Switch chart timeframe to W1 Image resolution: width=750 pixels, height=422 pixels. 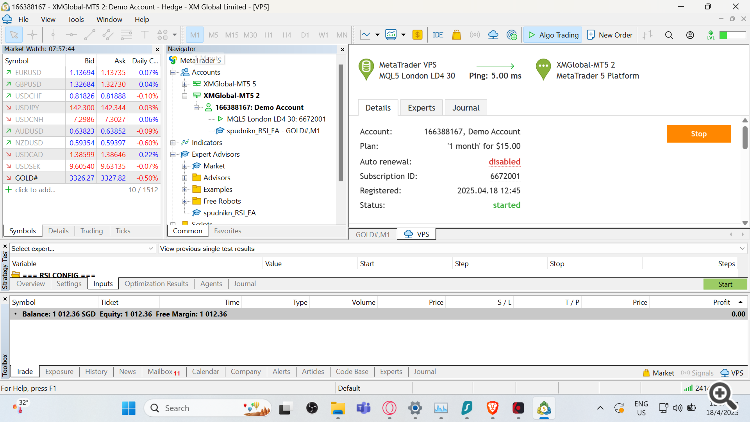tap(323, 35)
